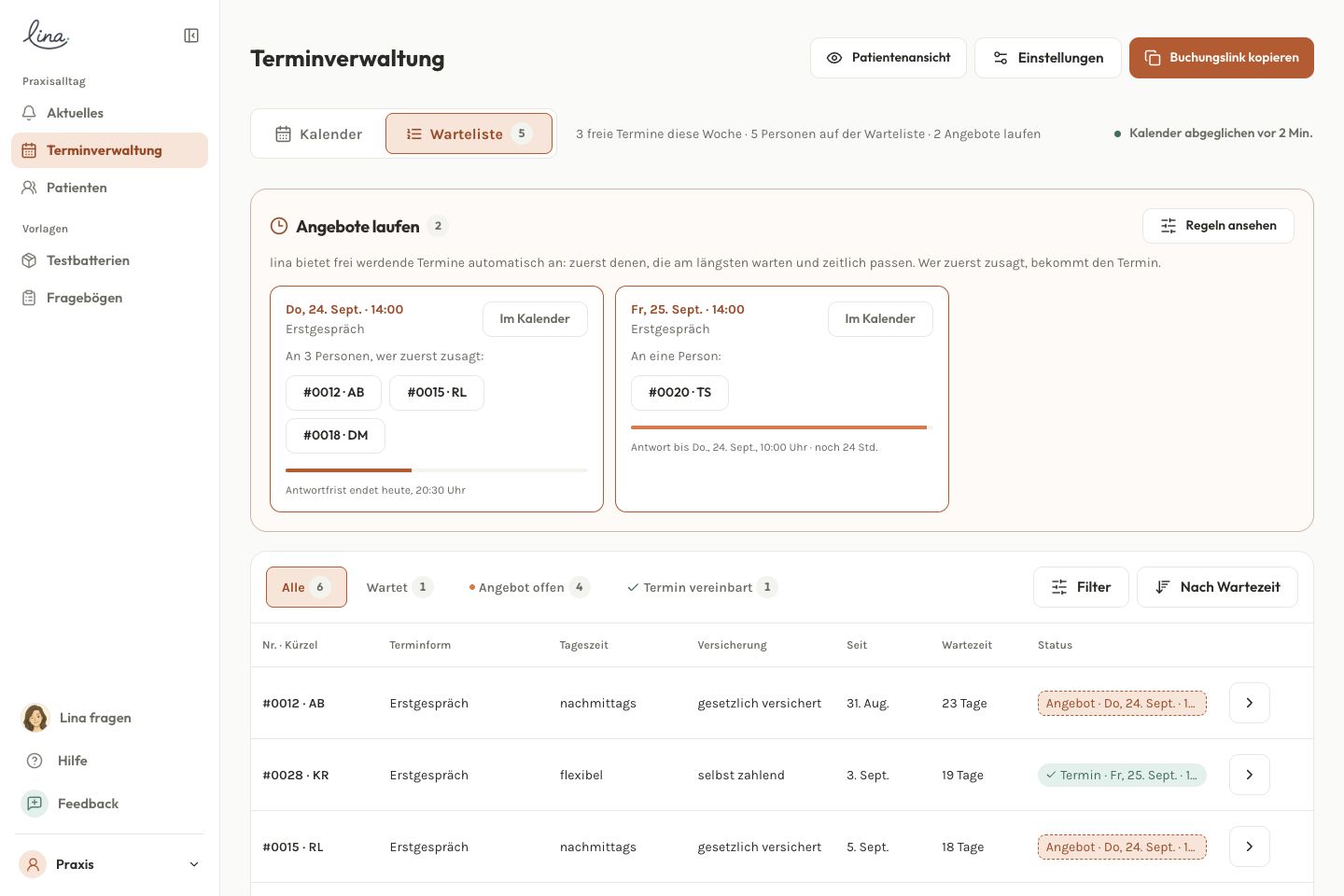Viewport: 1344px width, 896px height.
Task: Open Testbatterien templates
Action: [109, 260]
